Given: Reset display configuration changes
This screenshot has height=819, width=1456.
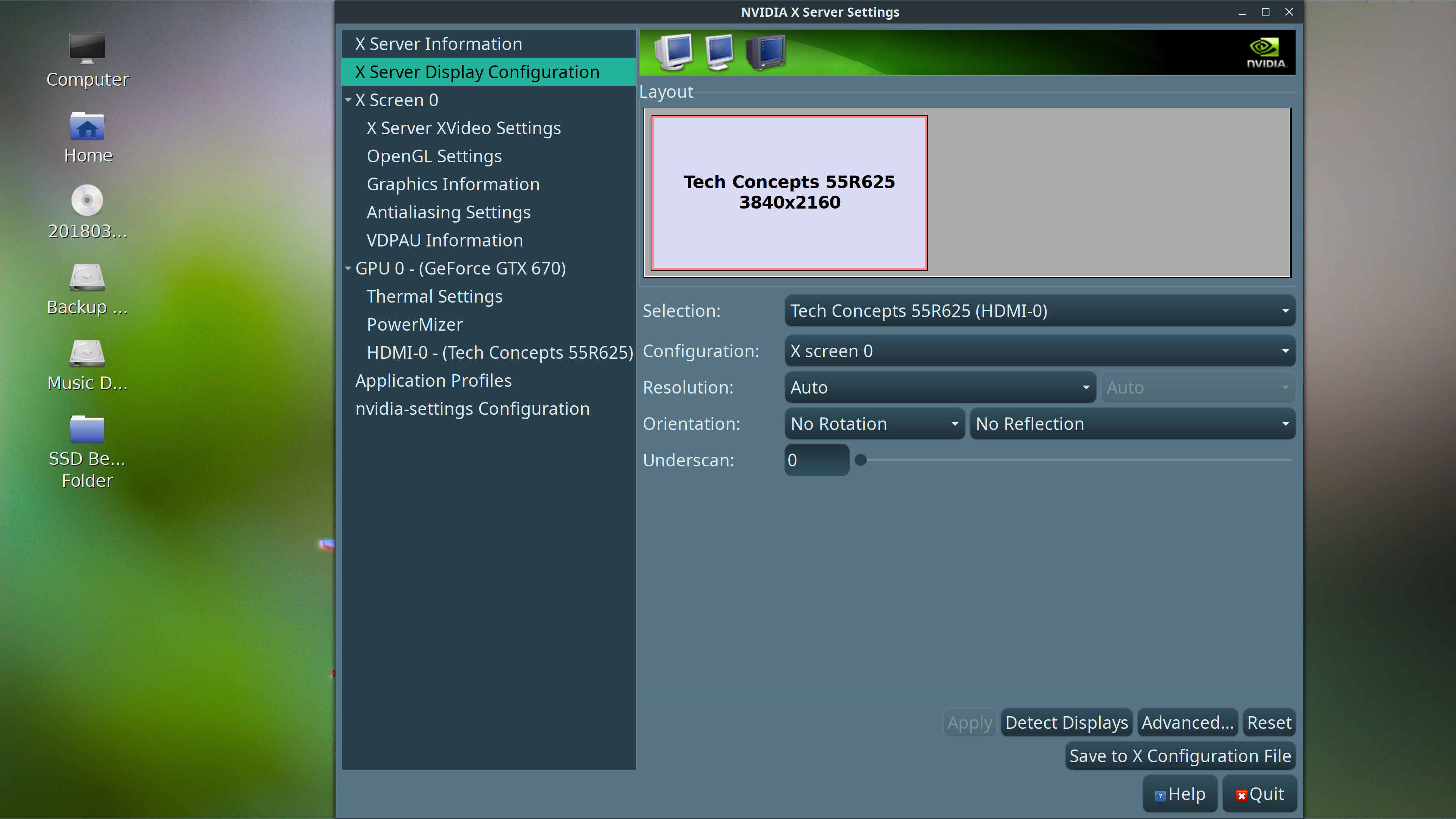Looking at the screenshot, I should point(1269,722).
